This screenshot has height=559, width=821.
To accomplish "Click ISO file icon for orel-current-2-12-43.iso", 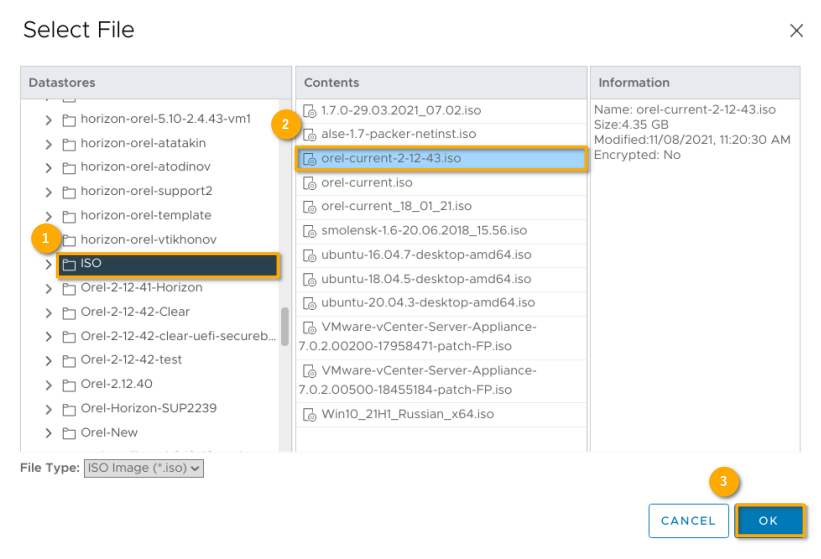I will (x=311, y=159).
